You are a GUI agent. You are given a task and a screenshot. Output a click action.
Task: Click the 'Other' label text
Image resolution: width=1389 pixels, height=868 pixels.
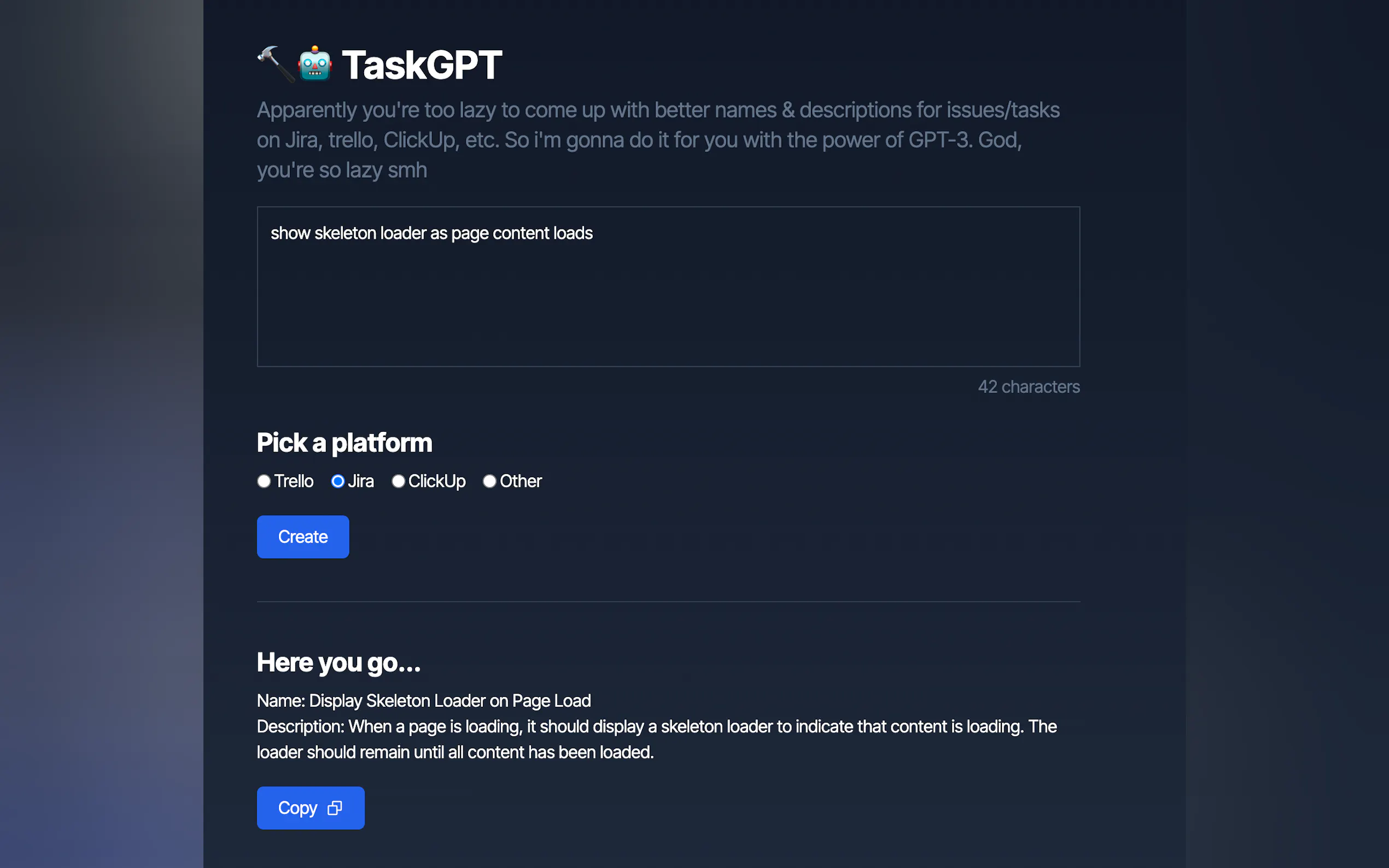pyautogui.click(x=520, y=481)
